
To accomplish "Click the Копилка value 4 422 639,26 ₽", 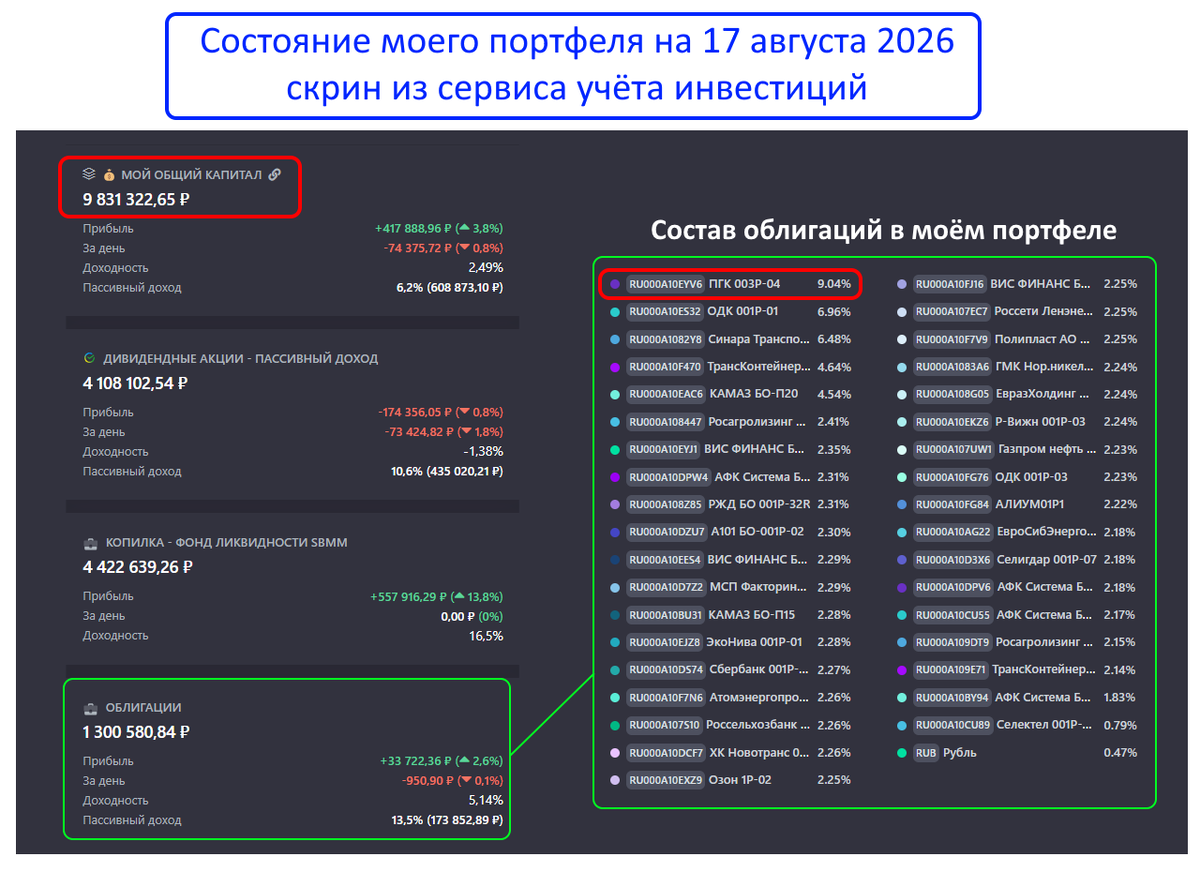I will click(x=138, y=567).
